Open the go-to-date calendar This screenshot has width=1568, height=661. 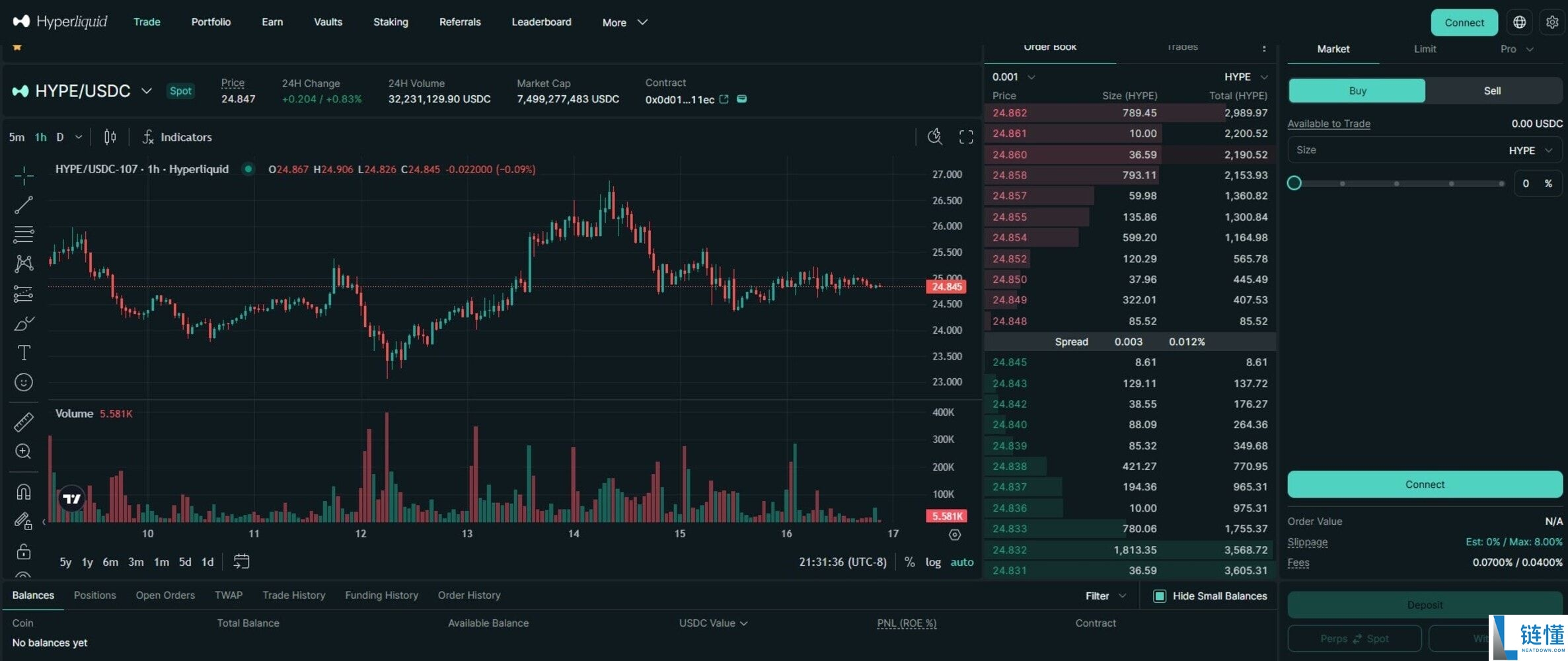[241, 561]
